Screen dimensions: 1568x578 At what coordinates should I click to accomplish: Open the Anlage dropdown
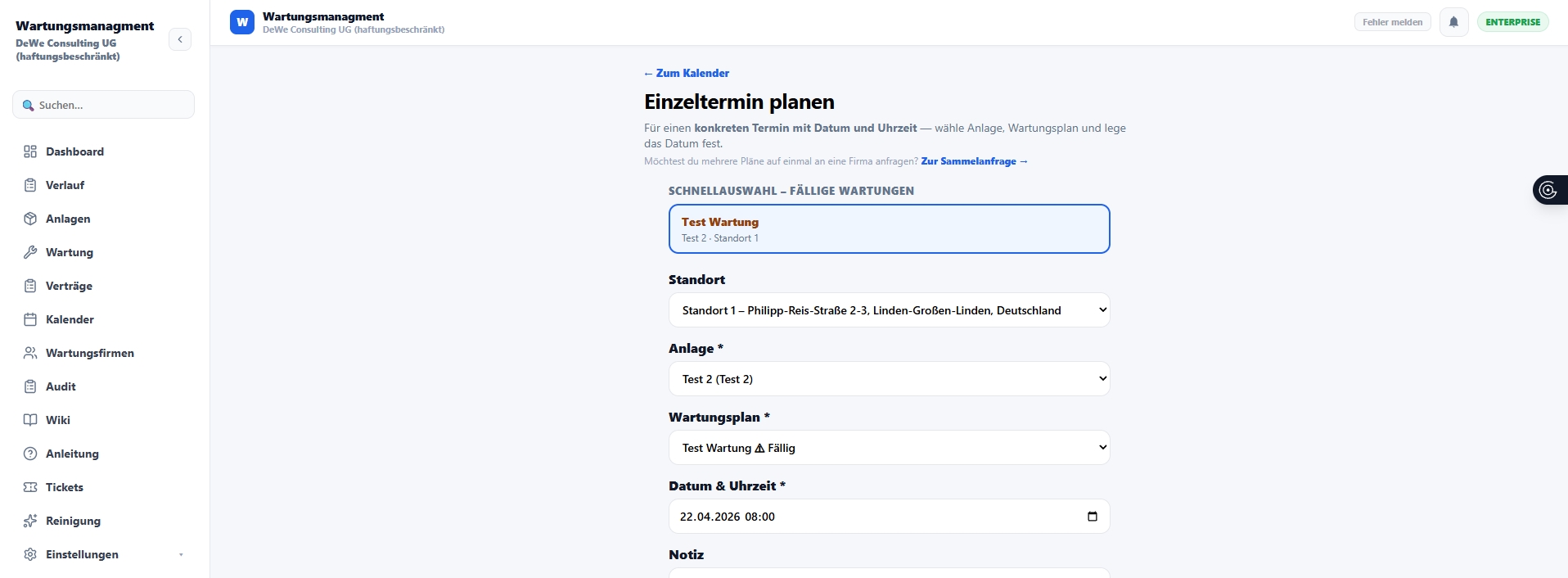[x=889, y=379]
